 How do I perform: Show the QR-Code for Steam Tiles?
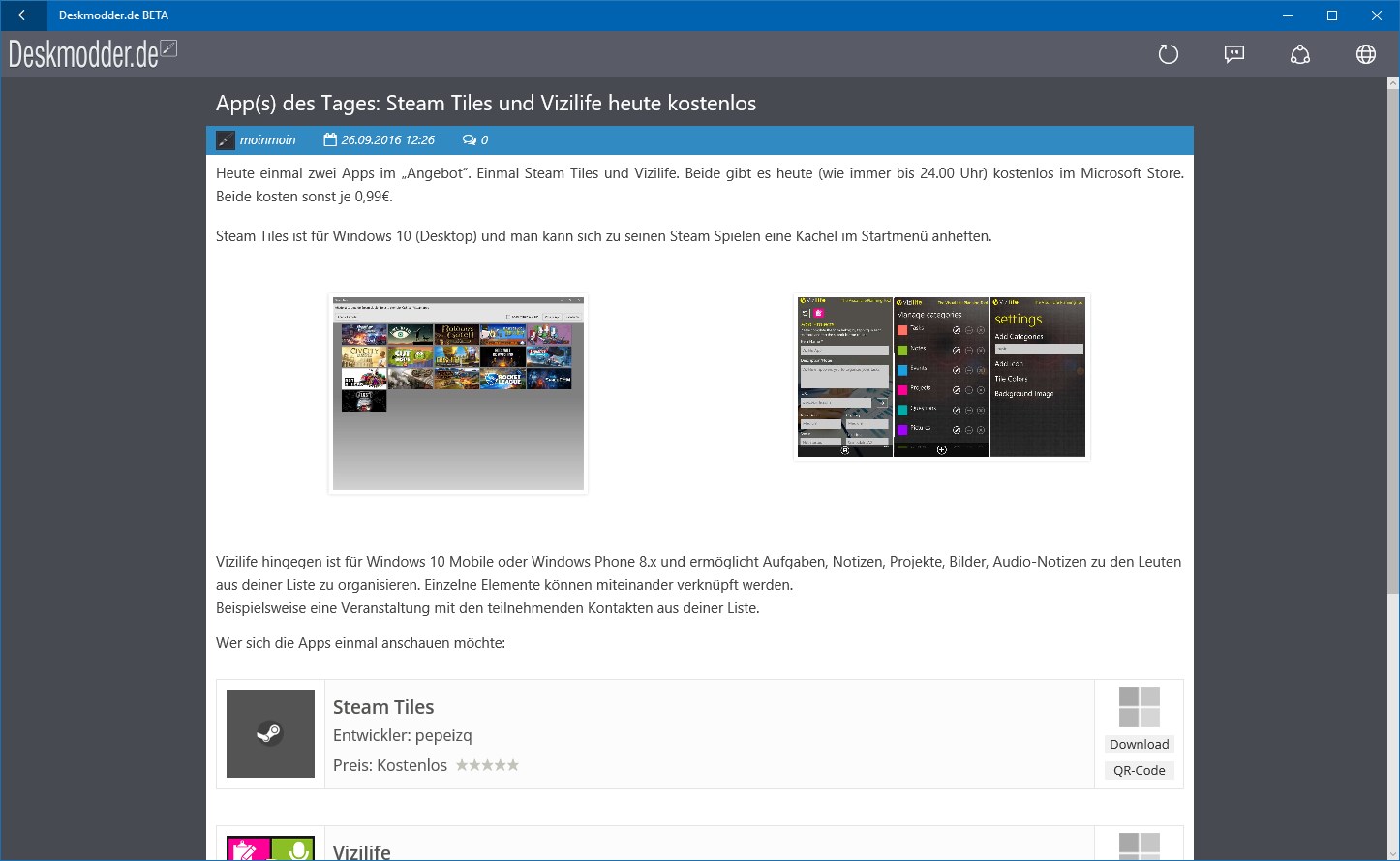tap(1140, 770)
